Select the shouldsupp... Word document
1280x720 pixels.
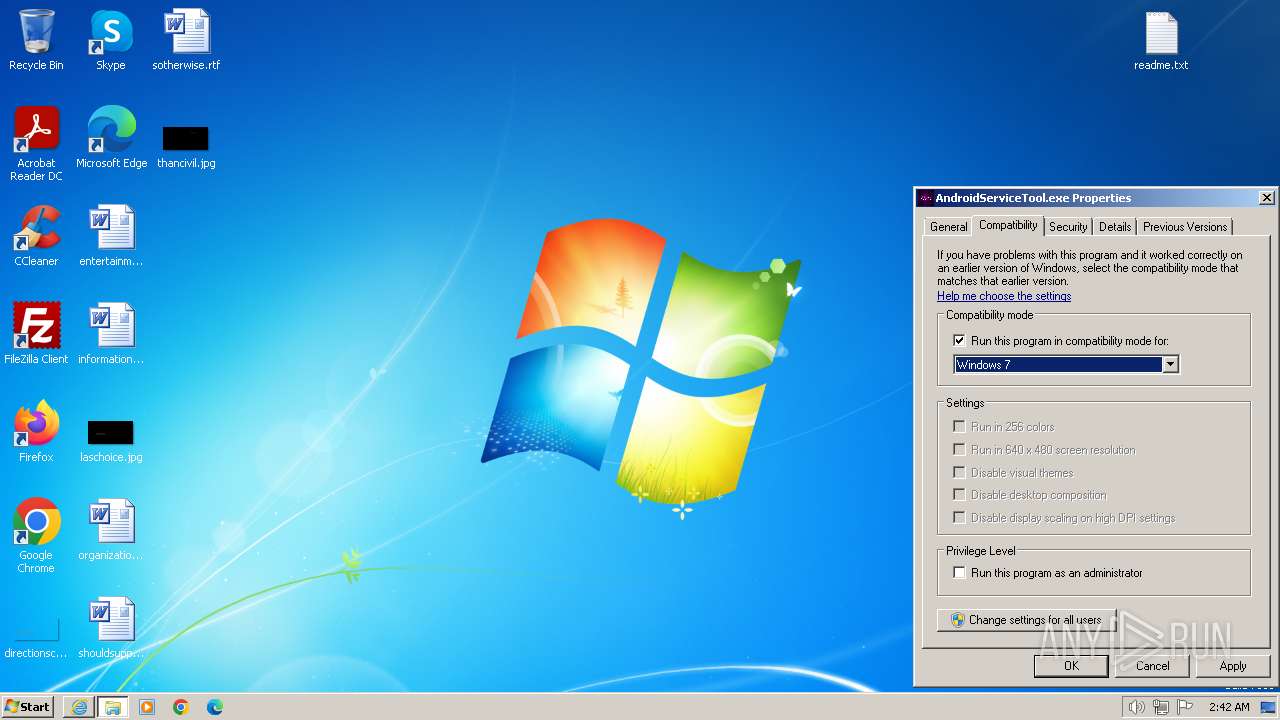pyautogui.click(x=111, y=628)
